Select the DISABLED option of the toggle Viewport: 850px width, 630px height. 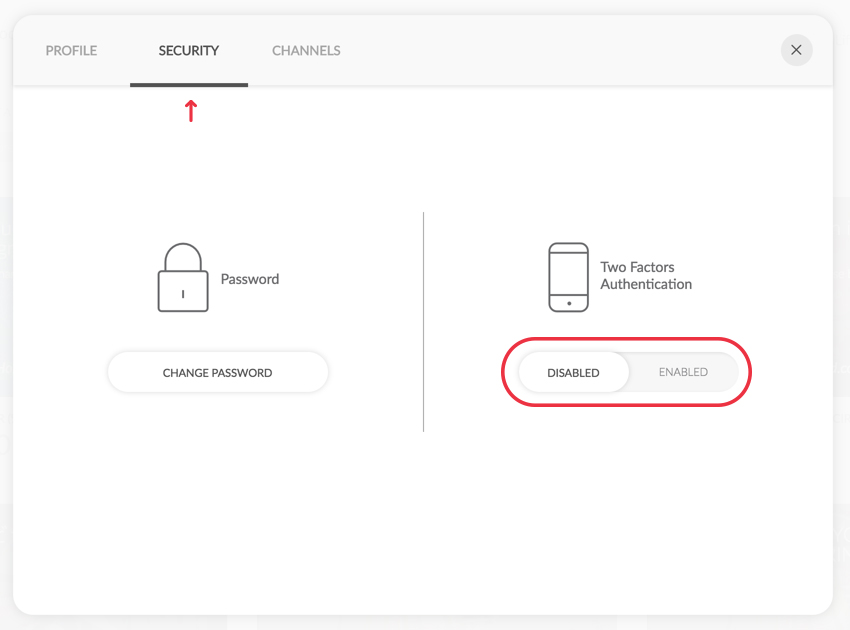click(574, 372)
